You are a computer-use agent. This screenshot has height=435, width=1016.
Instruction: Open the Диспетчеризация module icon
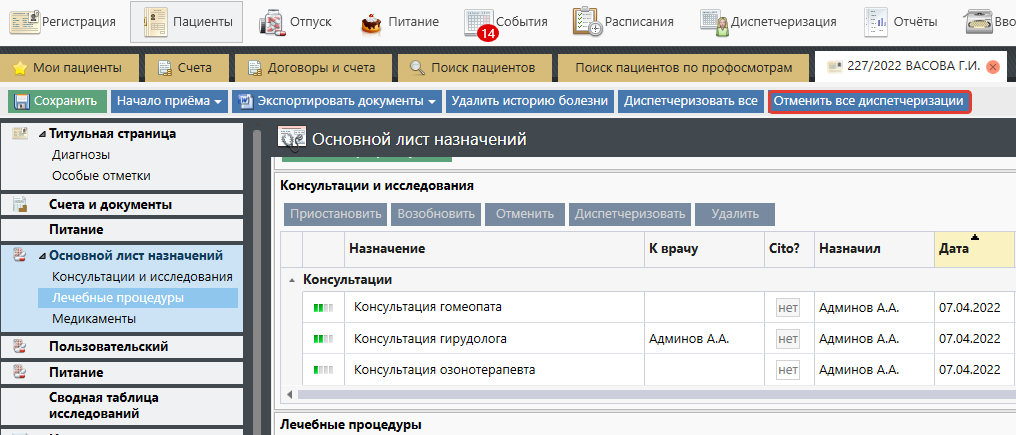click(714, 21)
